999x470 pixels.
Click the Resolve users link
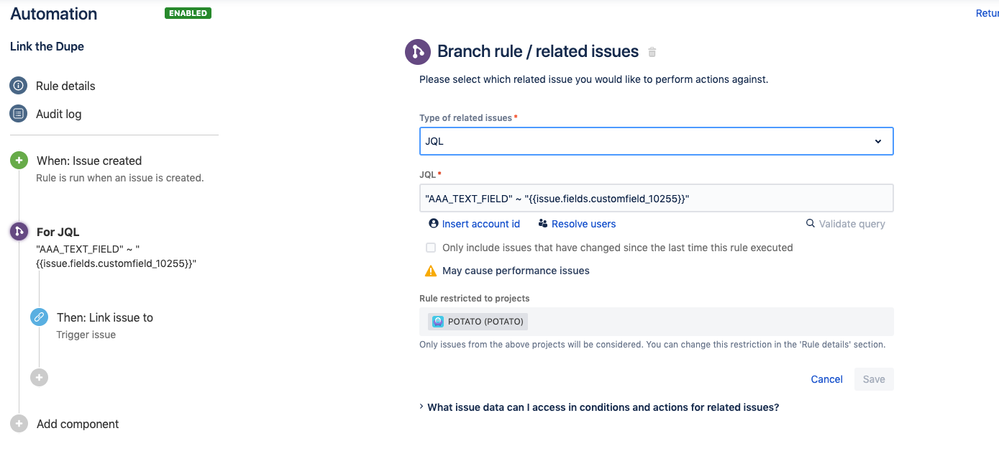[583, 224]
